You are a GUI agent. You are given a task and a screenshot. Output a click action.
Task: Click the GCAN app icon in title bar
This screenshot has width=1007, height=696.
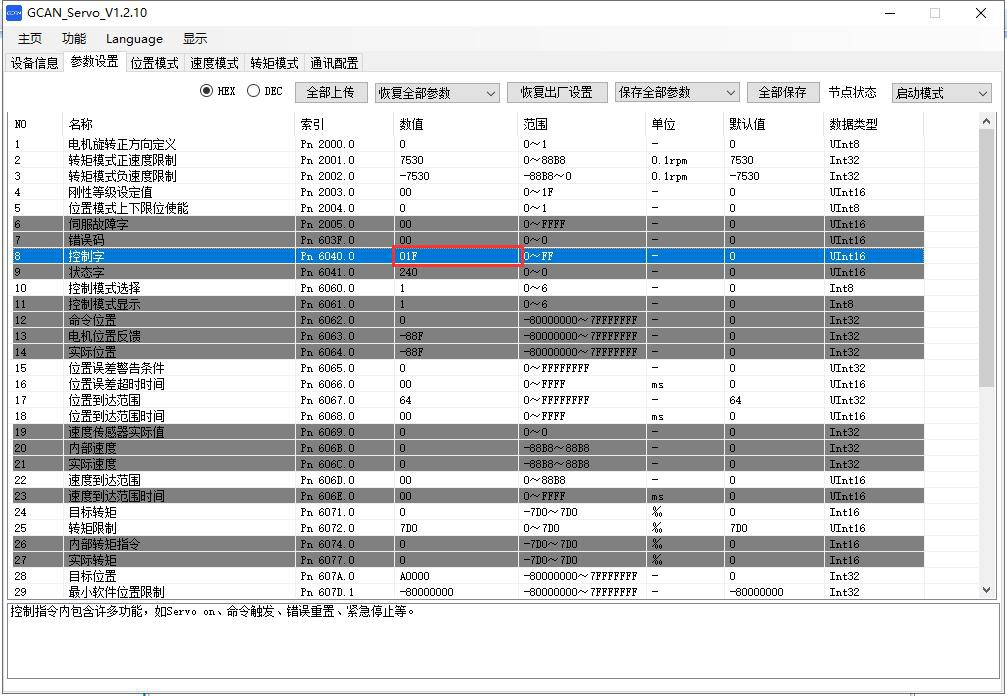[14, 13]
